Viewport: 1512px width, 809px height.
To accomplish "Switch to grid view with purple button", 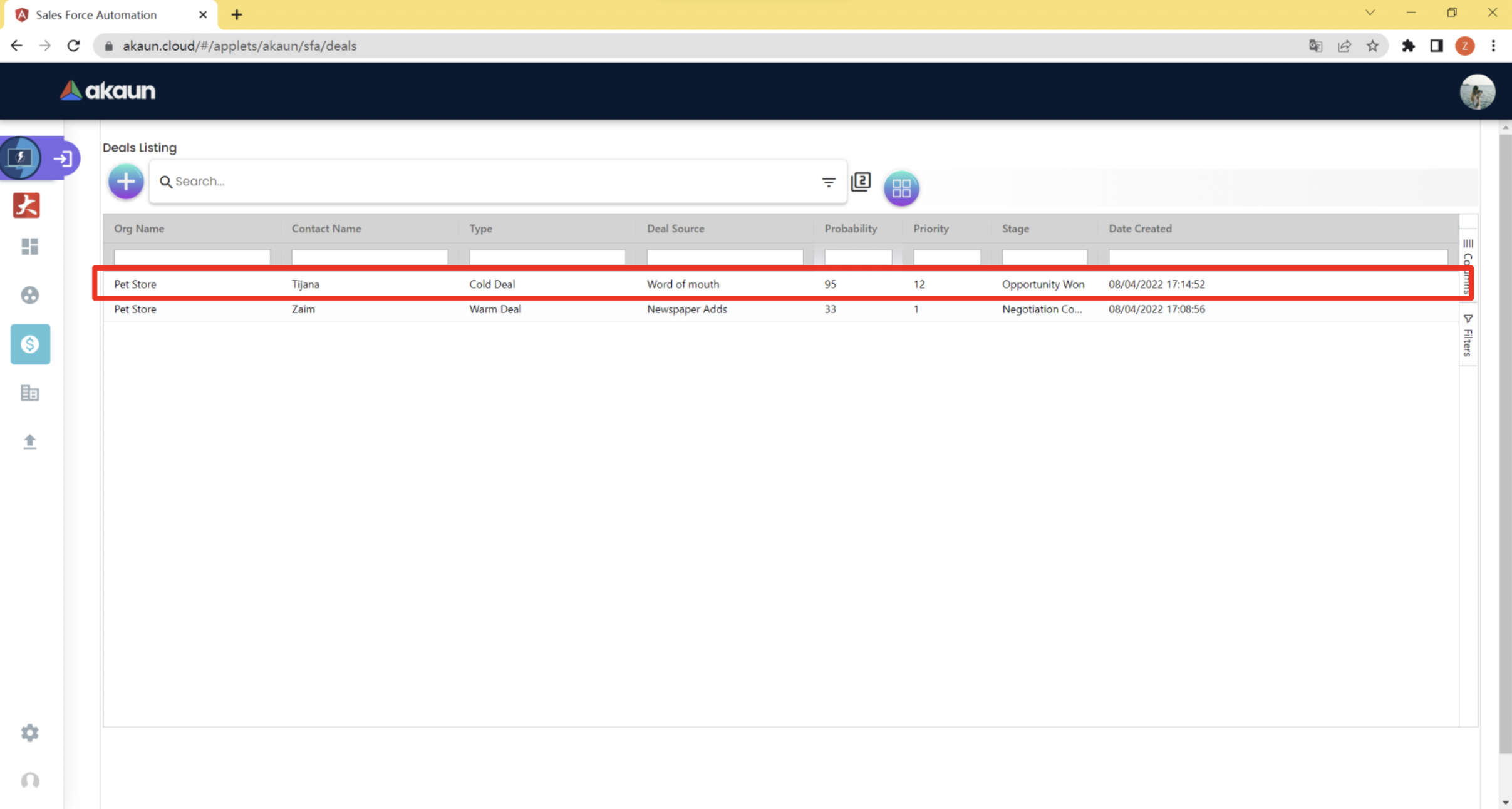I will point(901,188).
